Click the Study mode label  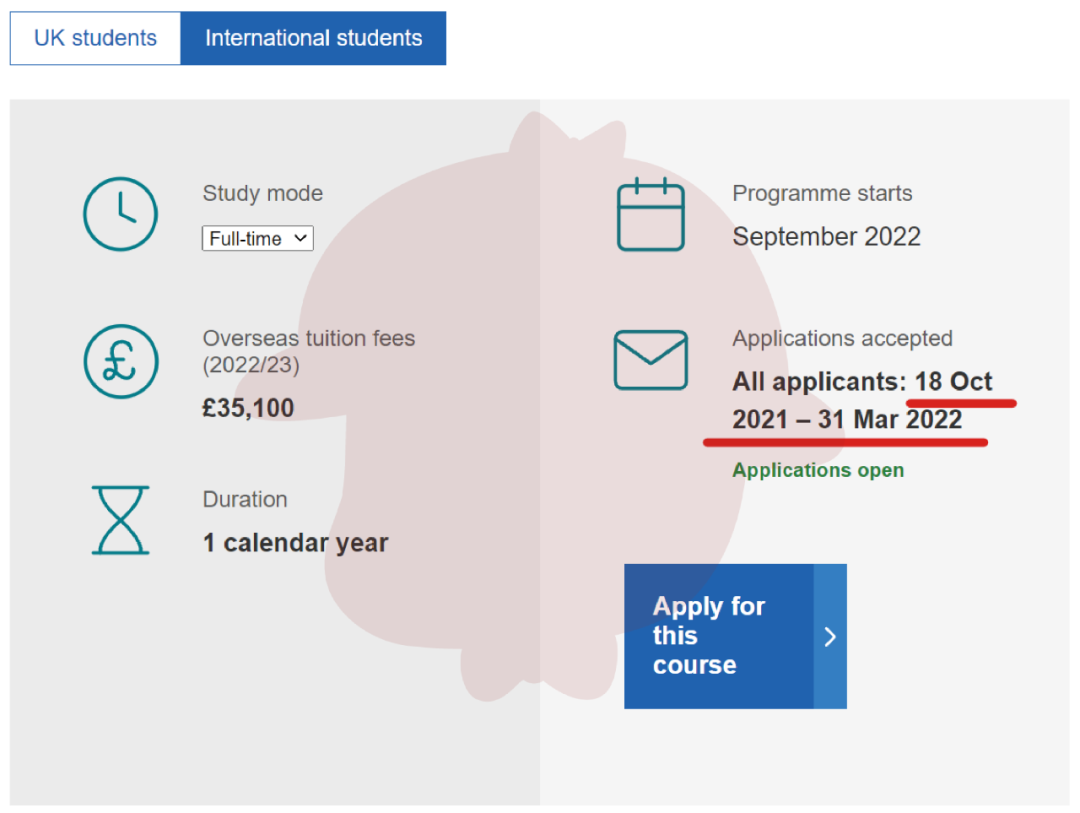click(x=263, y=193)
